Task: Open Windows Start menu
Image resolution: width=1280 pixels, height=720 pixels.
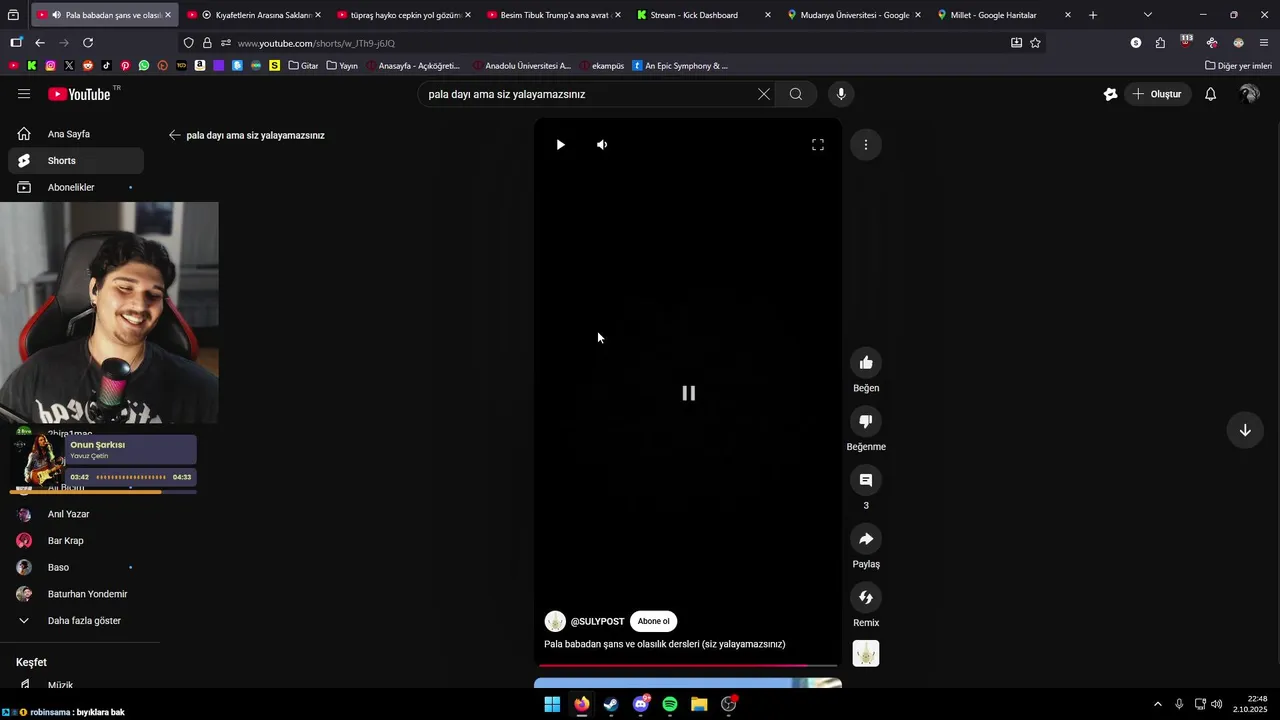Action: [x=552, y=704]
